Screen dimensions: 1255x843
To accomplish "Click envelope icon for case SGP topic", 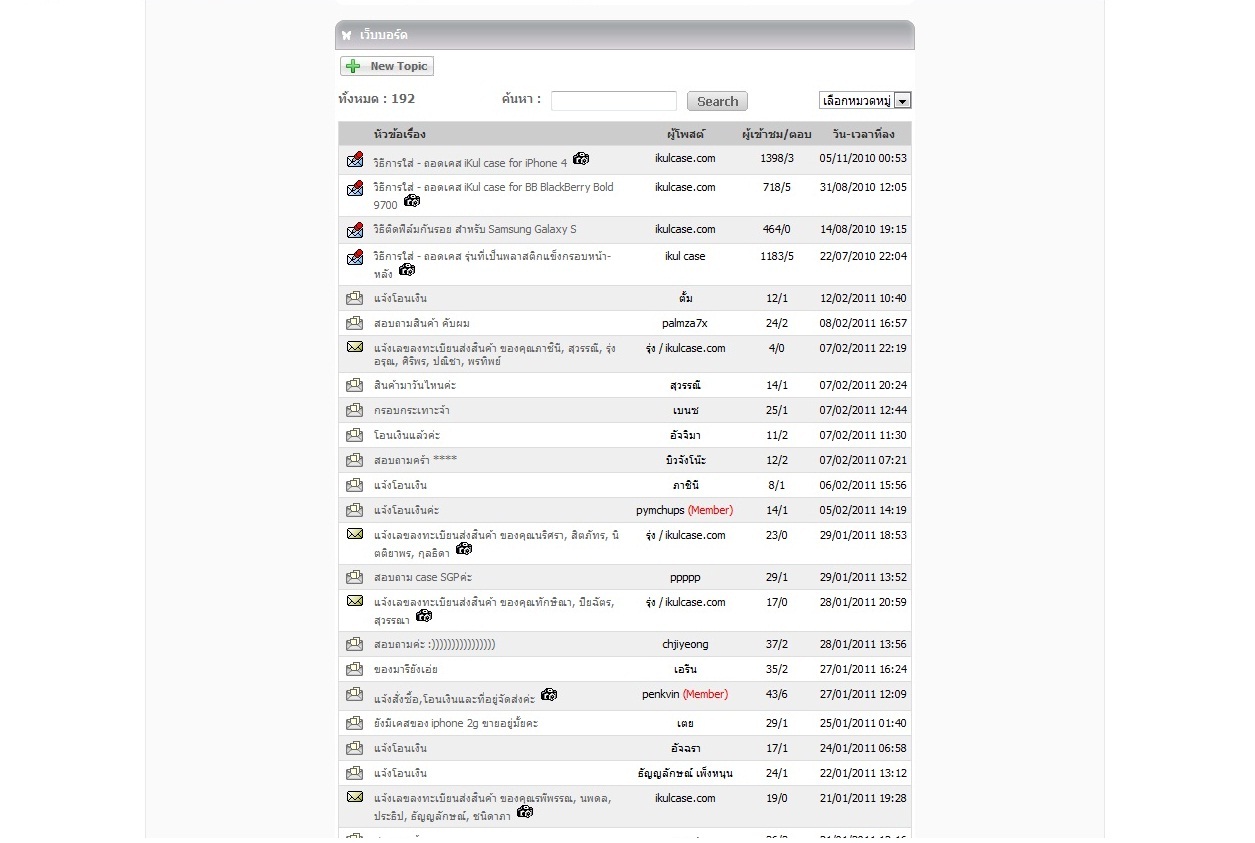I will 354,577.
